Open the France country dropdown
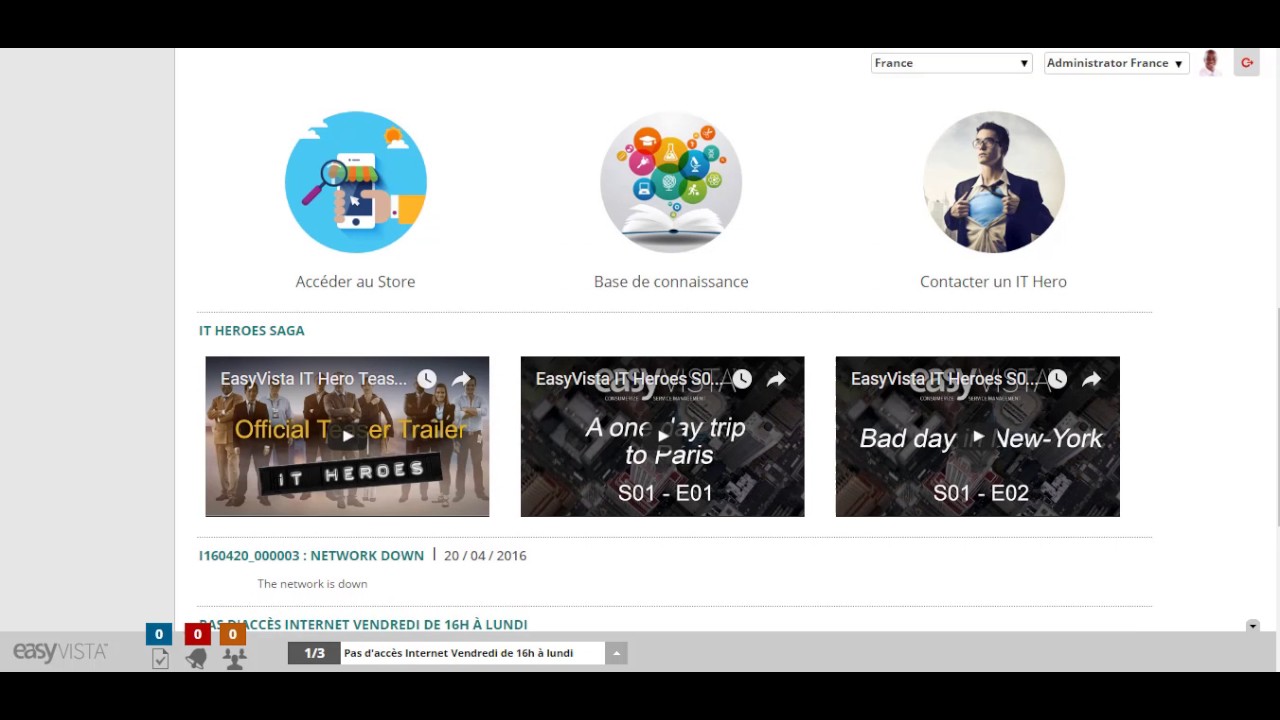This screenshot has width=1280, height=720. click(x=951, y=63)
